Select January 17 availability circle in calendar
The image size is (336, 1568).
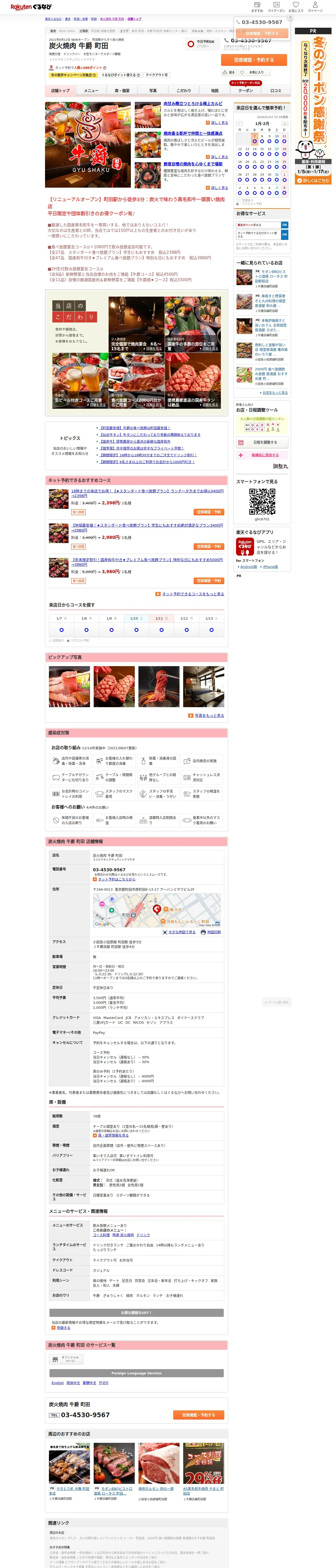(277, 154)
